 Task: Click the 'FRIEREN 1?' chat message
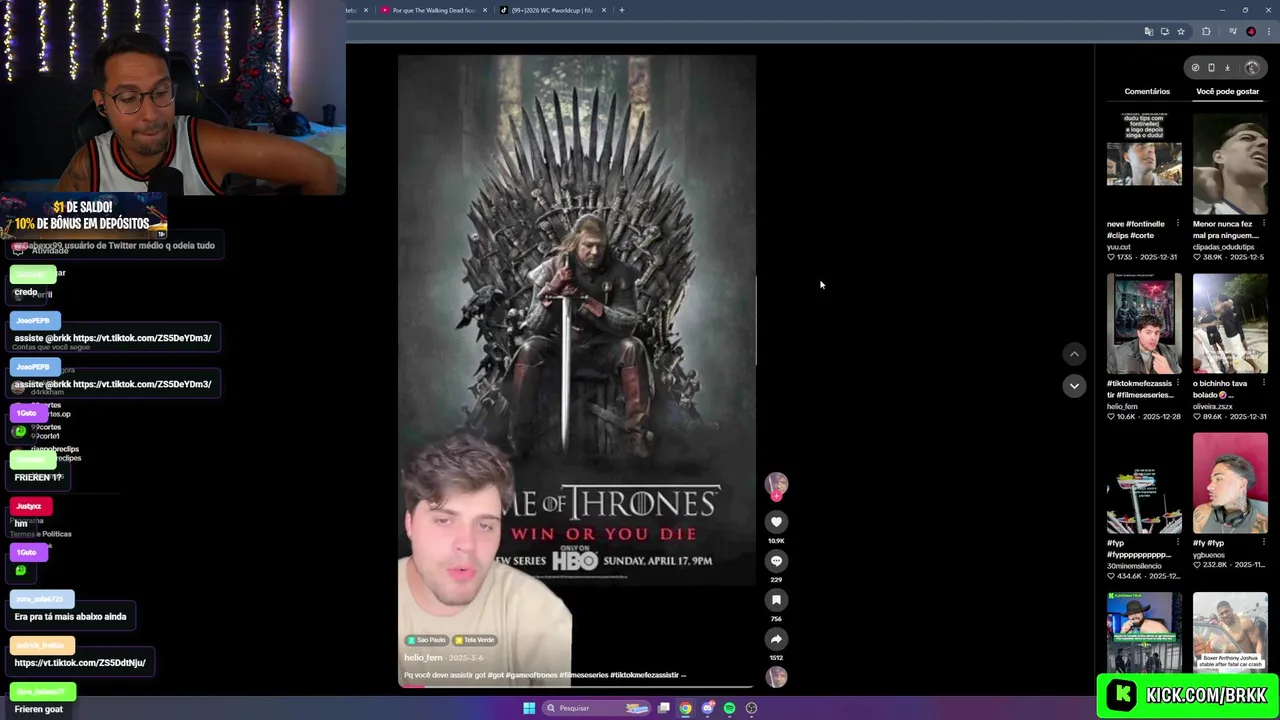click(38, 478)
